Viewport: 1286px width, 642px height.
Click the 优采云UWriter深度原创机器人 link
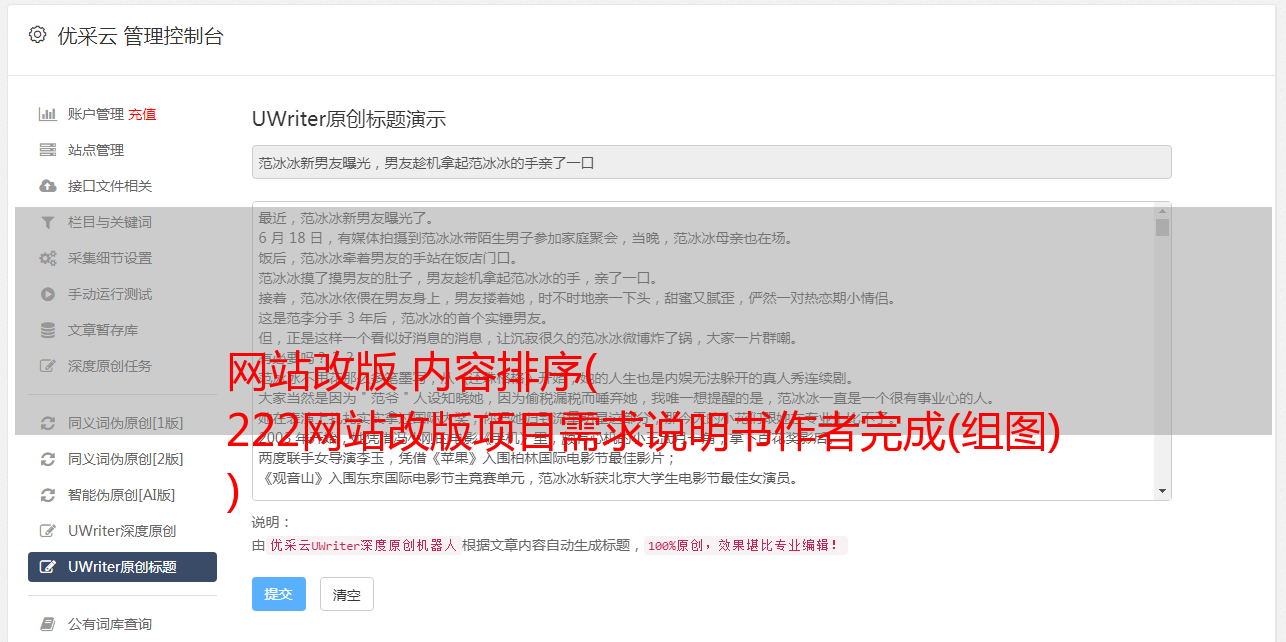click(x=363, y=546)
